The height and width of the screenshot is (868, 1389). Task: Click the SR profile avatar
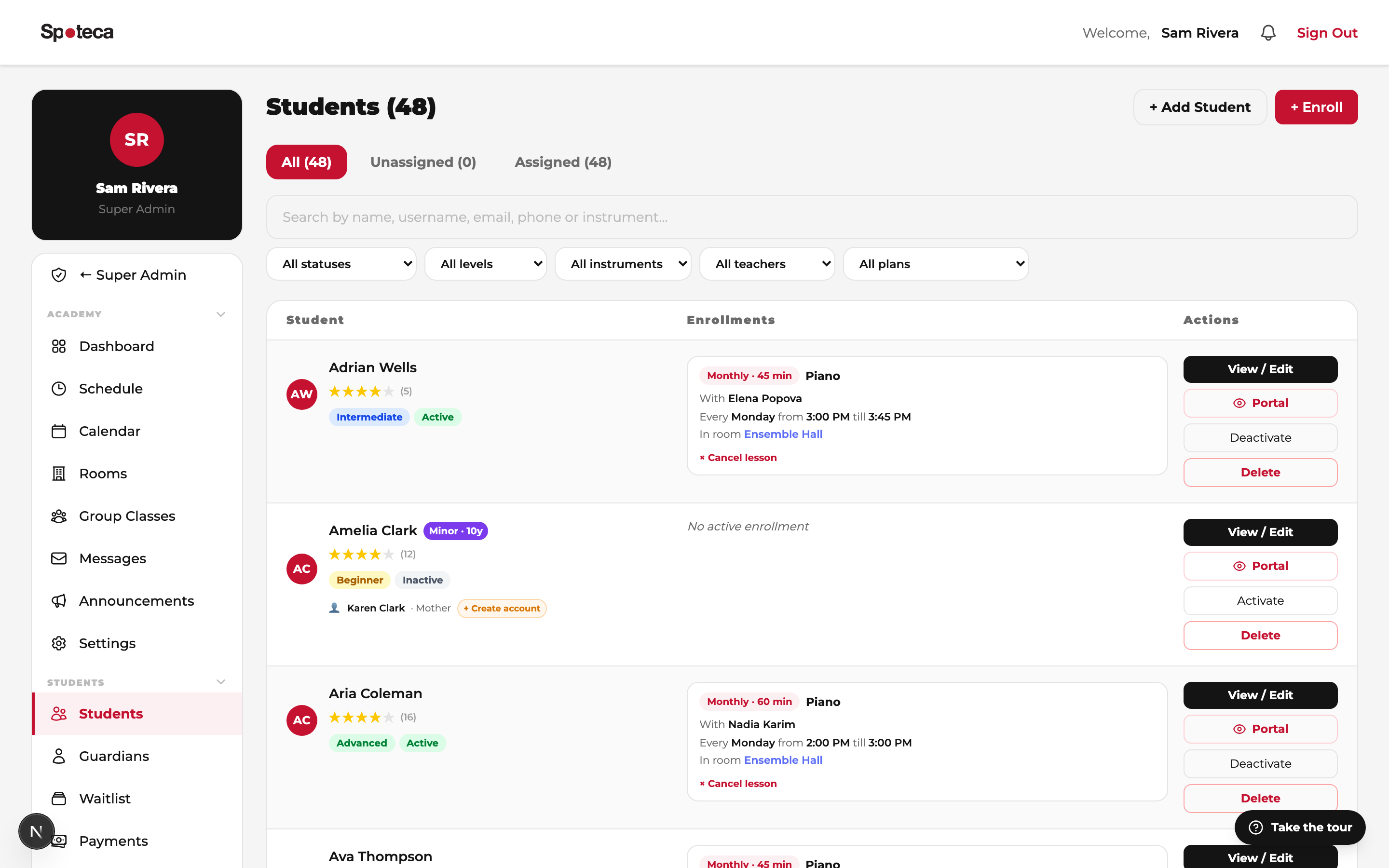coord(136,139)
